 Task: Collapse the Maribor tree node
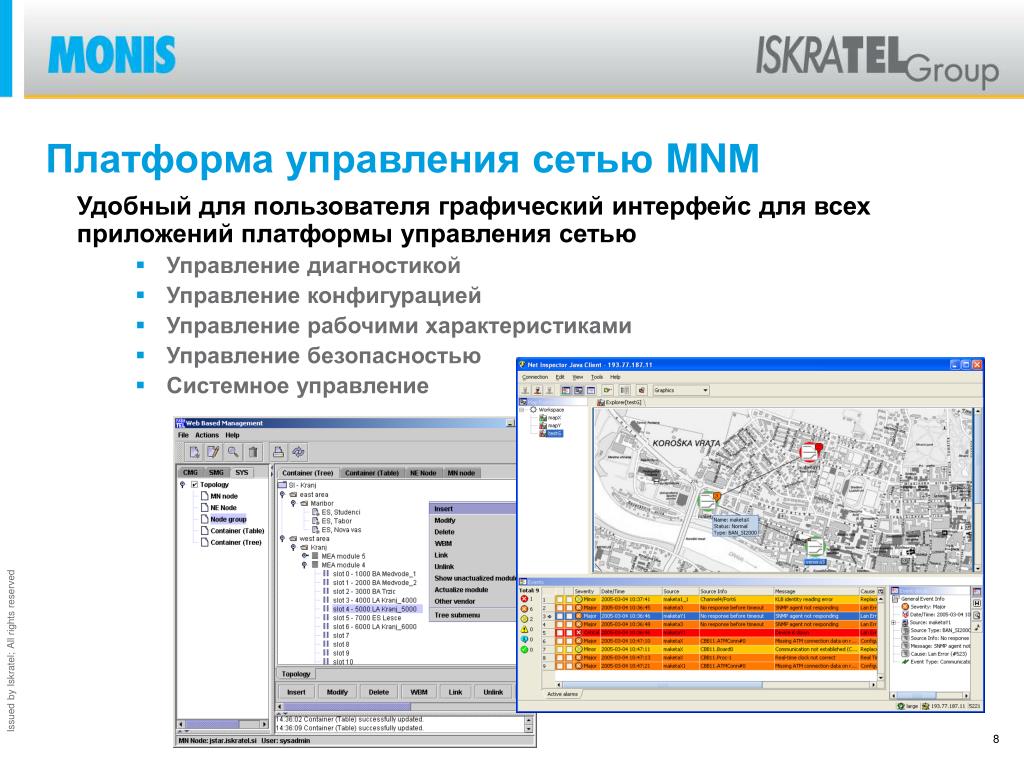coord(293,504)
